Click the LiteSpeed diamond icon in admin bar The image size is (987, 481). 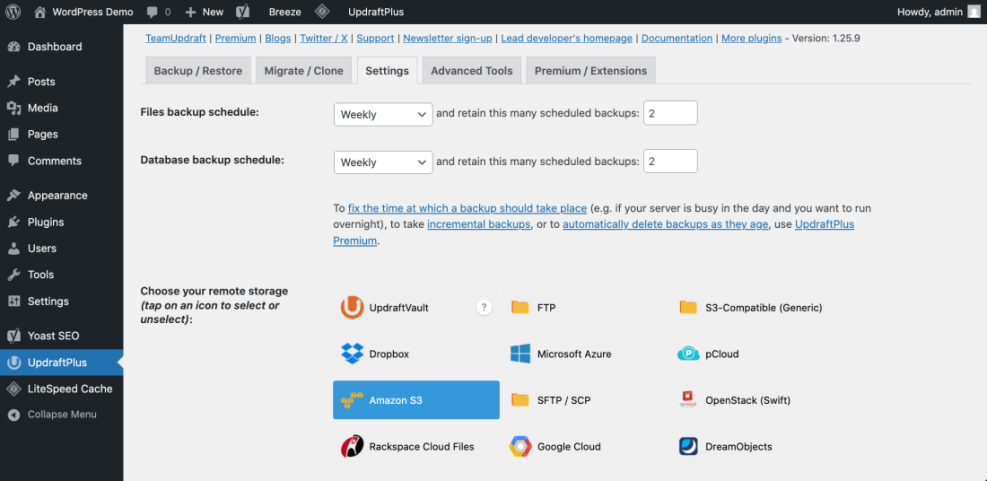pyautogui.click(x=322, y=11)
